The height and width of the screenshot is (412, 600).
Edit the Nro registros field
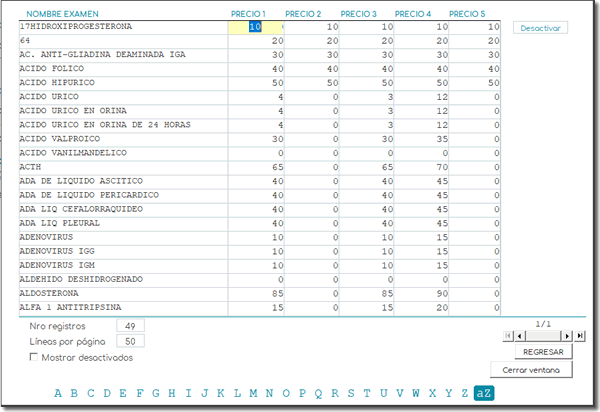tap(130, 326)
